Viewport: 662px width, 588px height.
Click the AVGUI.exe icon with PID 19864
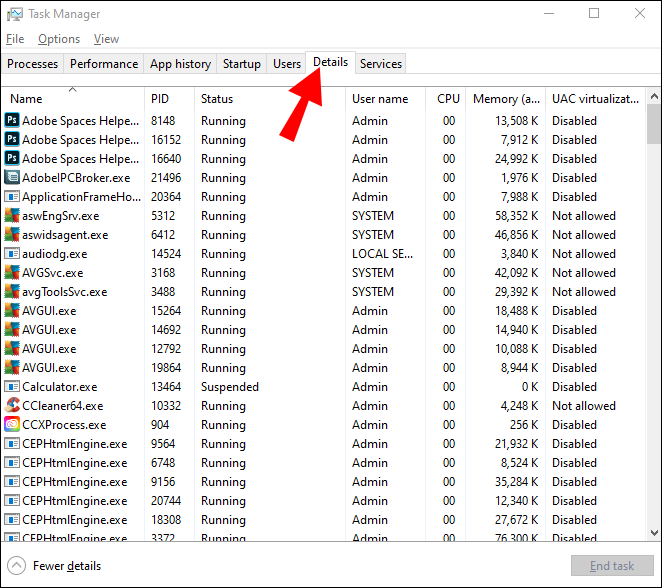(x=12, y=367)
